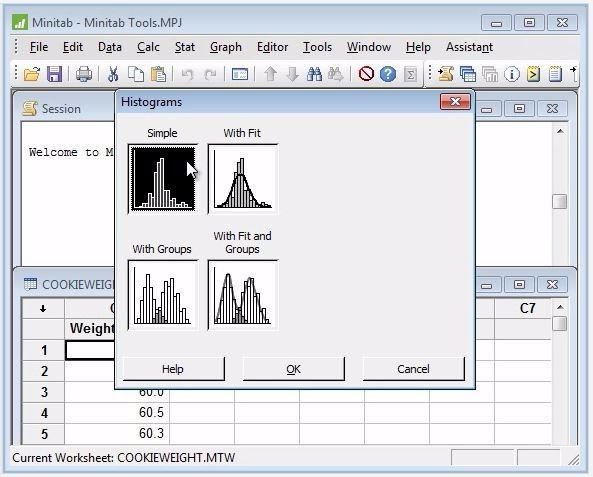Open History with the yellow arrow icon
This screenshot has width=593, height=477.
pyautogui.click(x=533, y=74)
